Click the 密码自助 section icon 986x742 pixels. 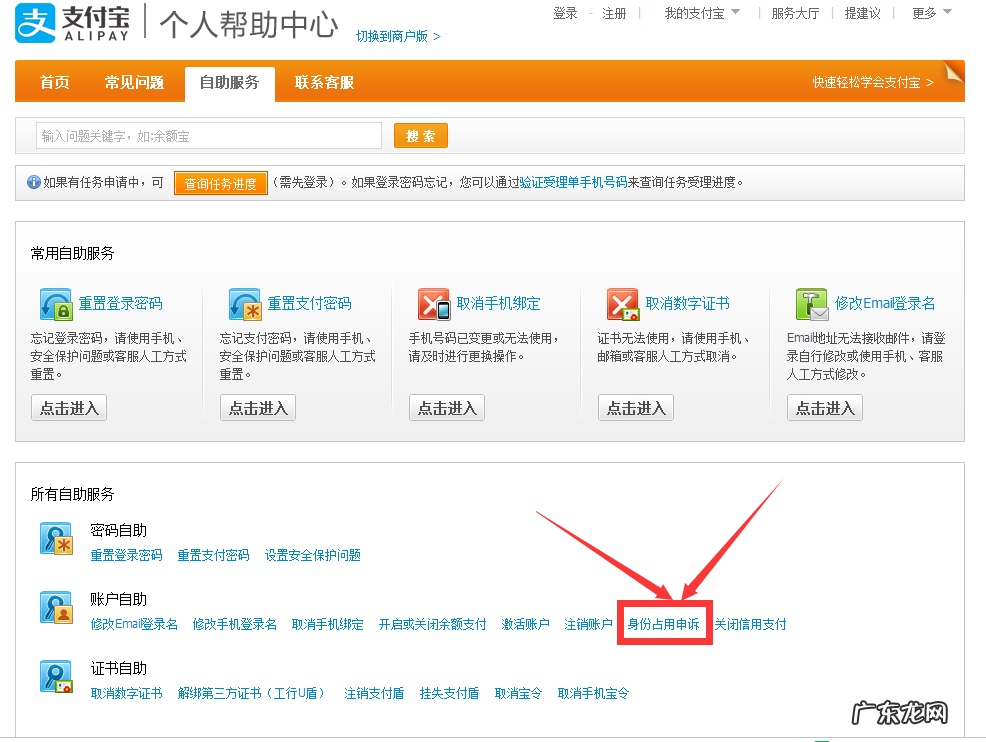(x=56, y=539)
